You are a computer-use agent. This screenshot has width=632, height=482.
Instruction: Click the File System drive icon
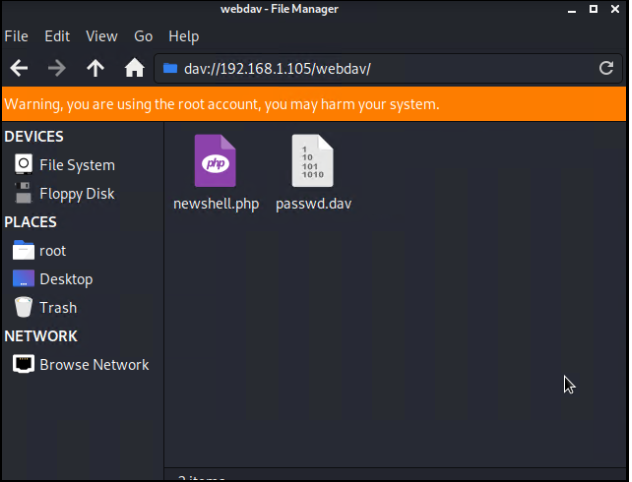click(x=23, y=164)
